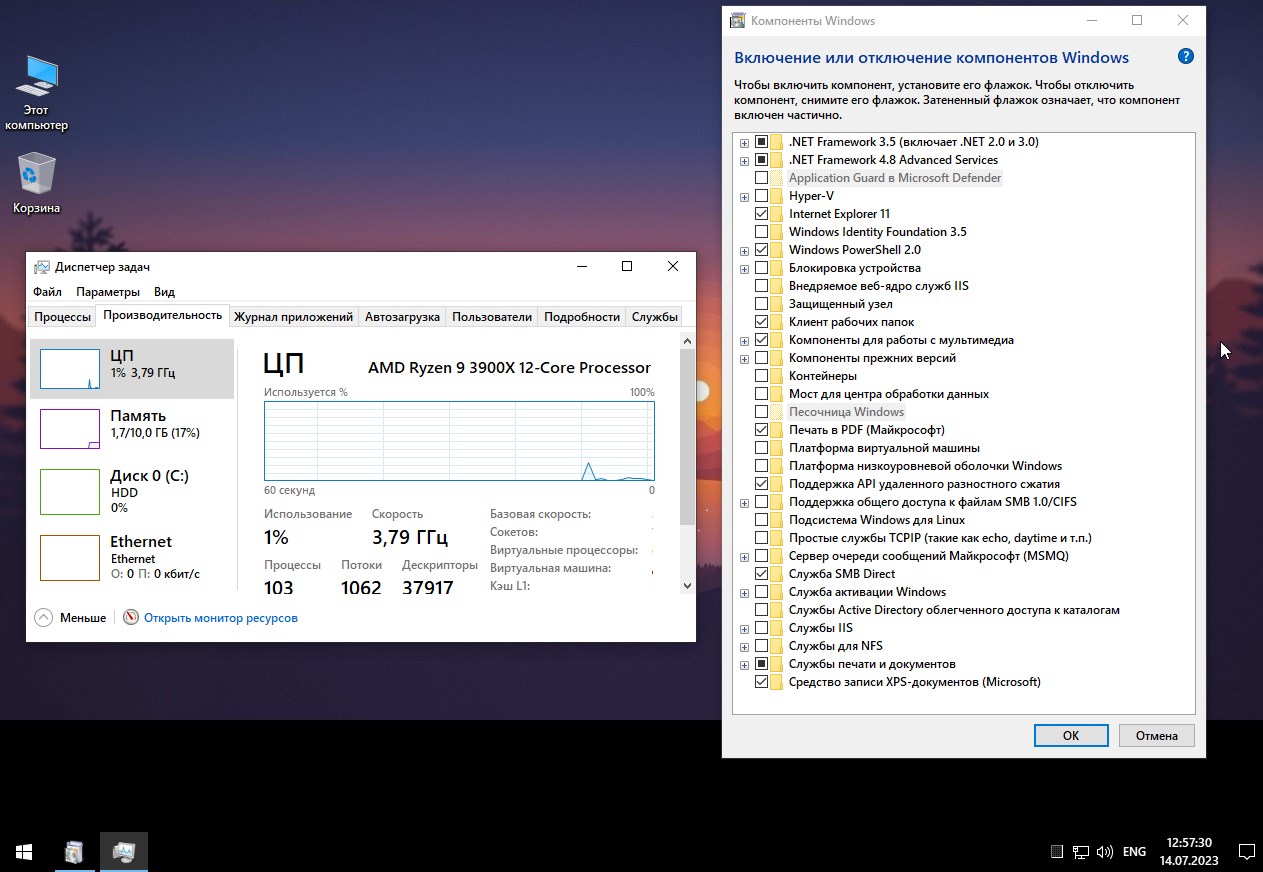The image size is (1263, 872).
Task: Select the Диск 0 (C:) performance item
Action: click(132, 490)
